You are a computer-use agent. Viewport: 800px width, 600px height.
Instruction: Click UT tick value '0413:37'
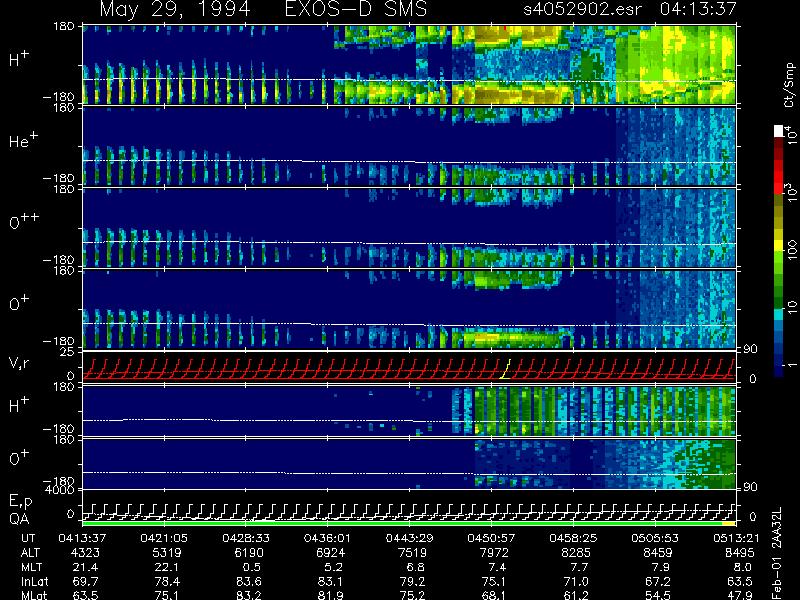click(82, 538)
